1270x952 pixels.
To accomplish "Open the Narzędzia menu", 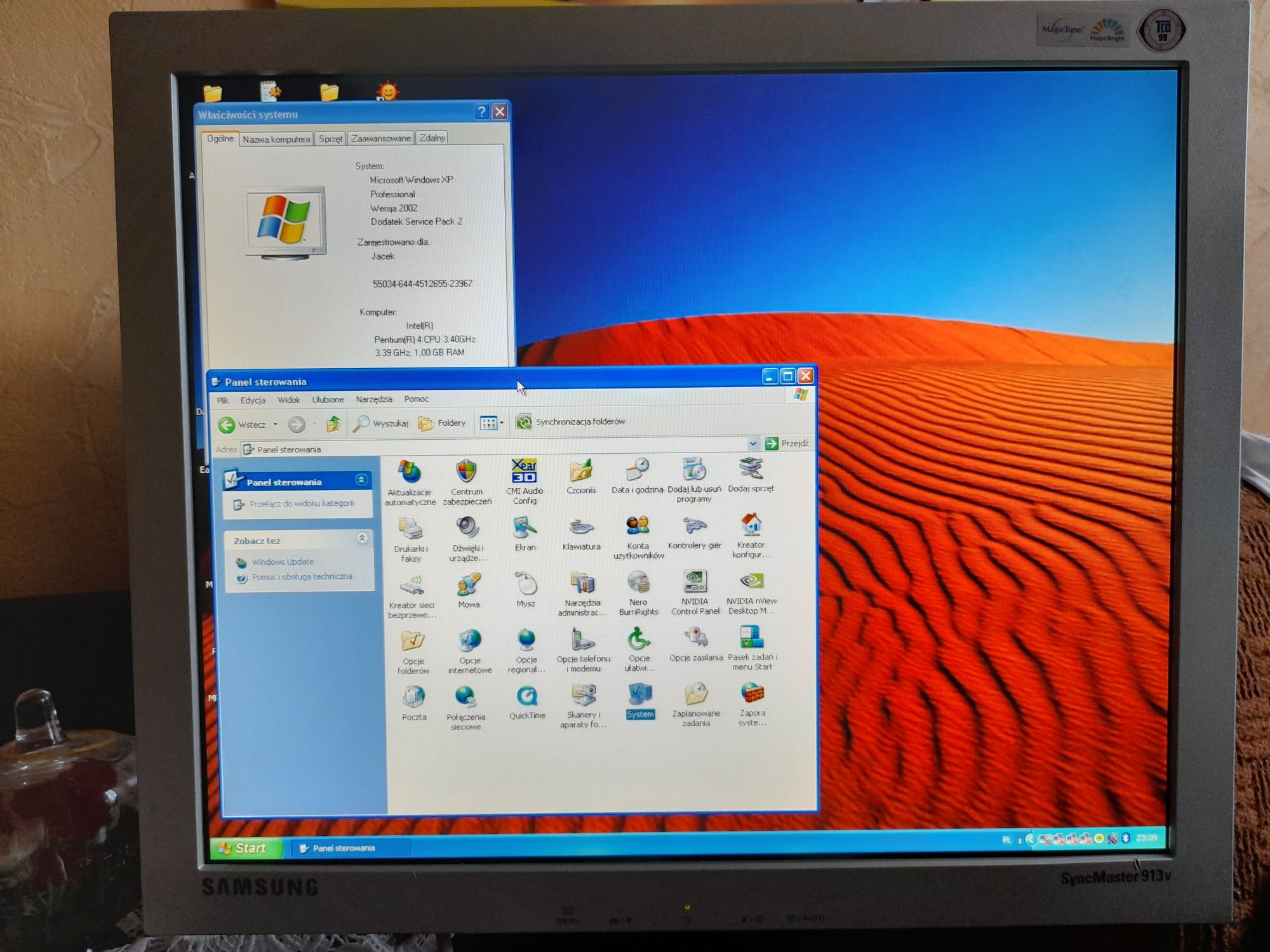I will point(374,399).
